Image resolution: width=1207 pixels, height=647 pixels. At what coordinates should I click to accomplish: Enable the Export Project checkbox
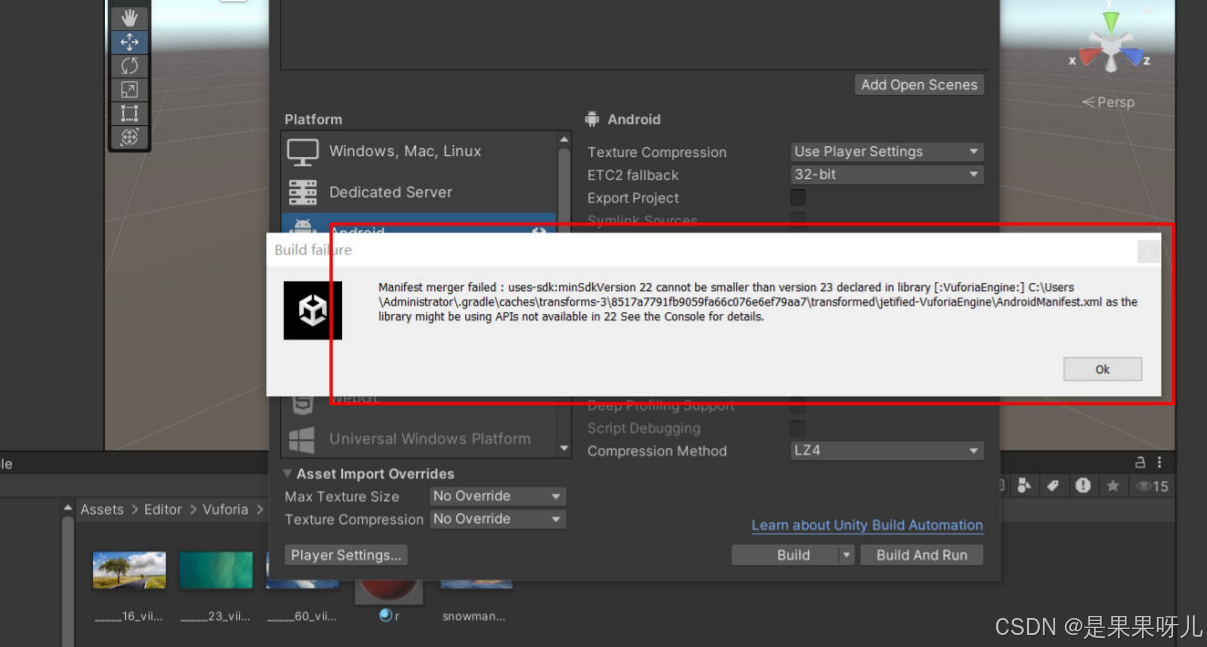click(x=798, y=198)
